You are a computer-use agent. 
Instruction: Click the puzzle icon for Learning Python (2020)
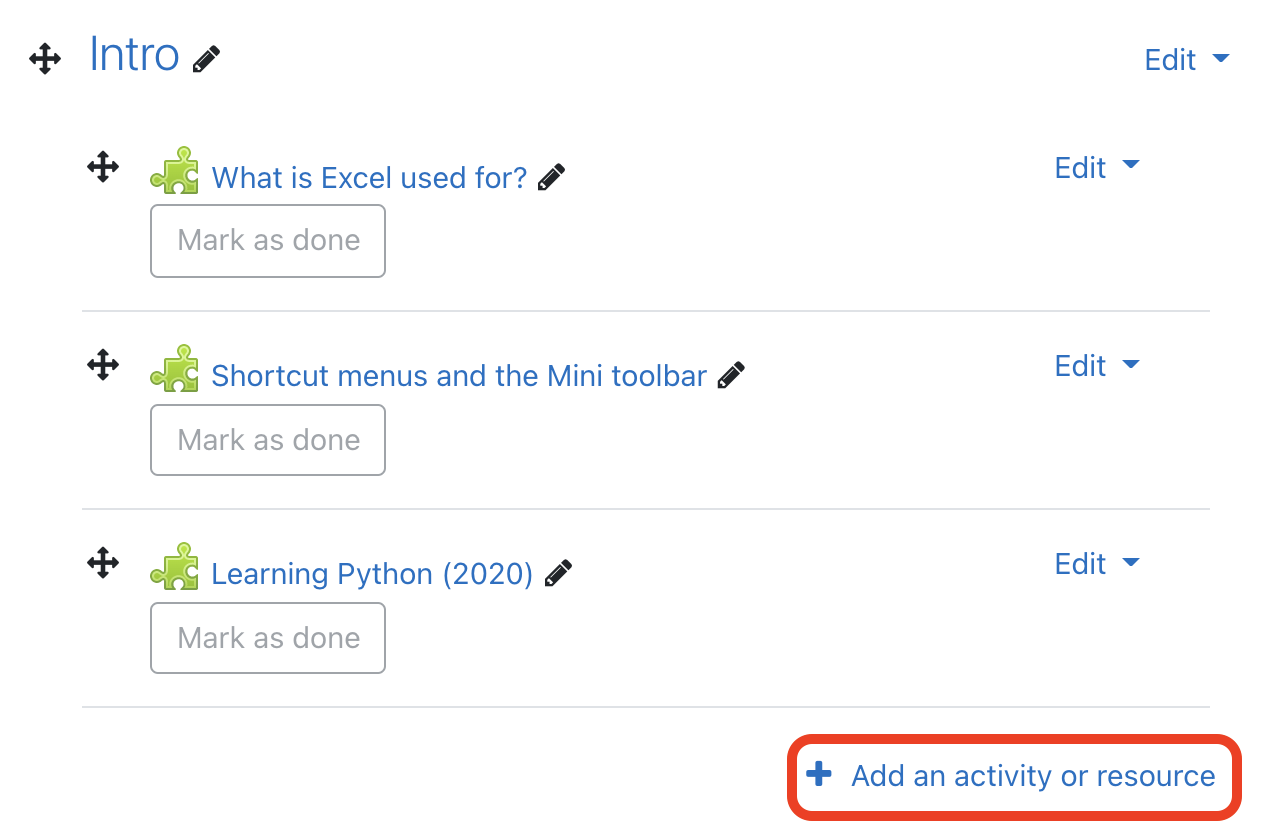tap(176, 566)
